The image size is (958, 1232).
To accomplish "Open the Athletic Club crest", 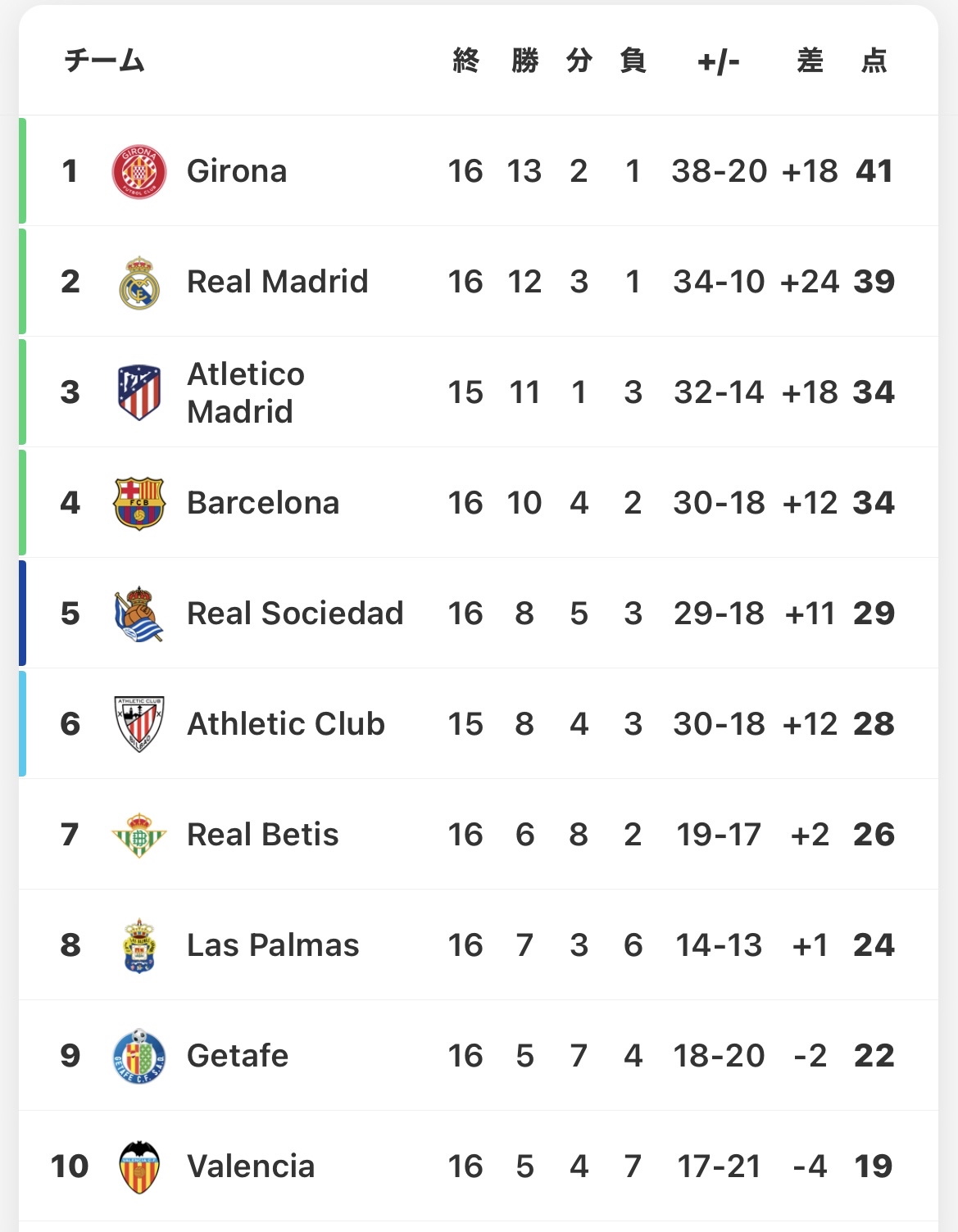I will (x=139, y=724).
